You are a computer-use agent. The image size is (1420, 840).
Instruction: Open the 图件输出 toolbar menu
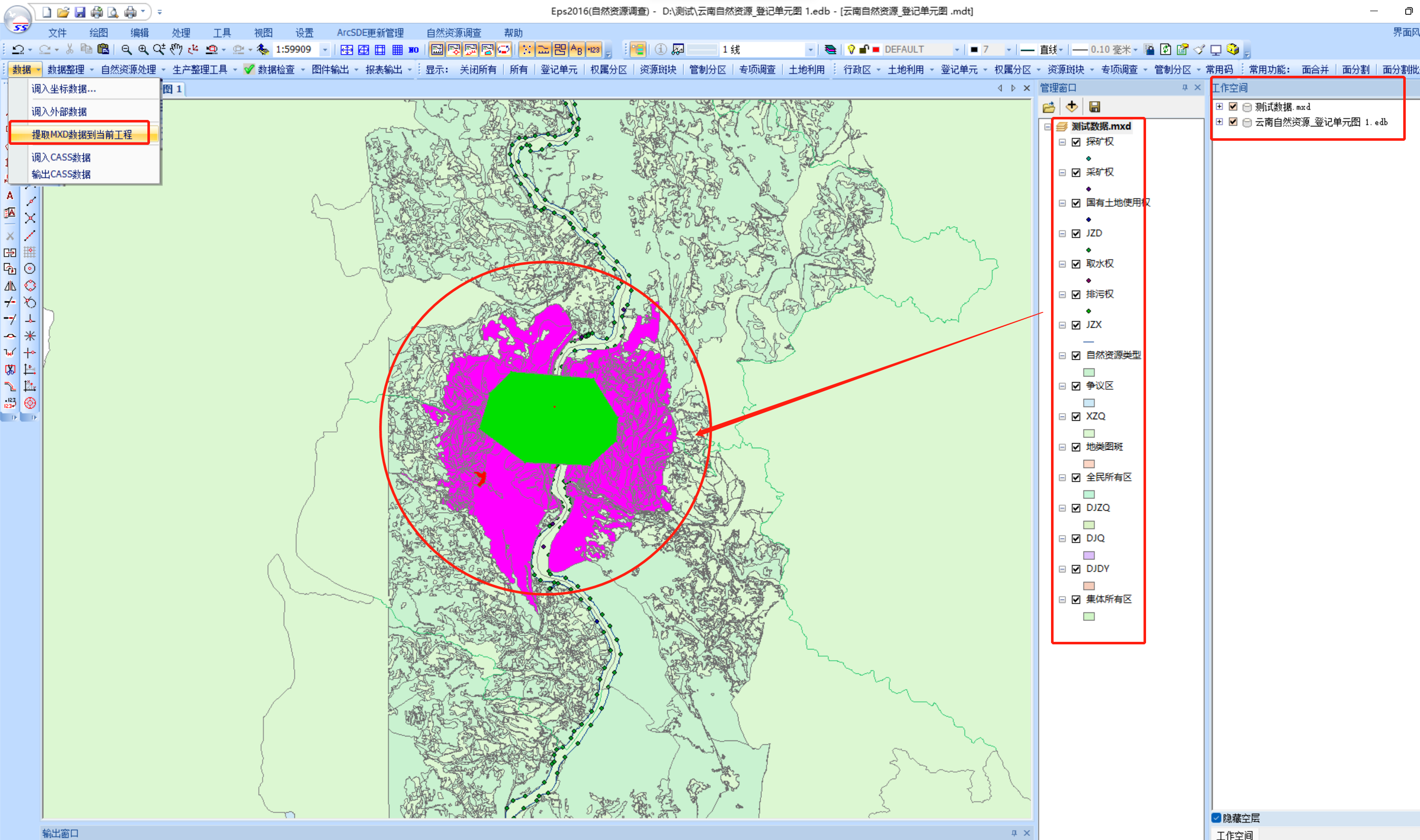pos(334,70)
